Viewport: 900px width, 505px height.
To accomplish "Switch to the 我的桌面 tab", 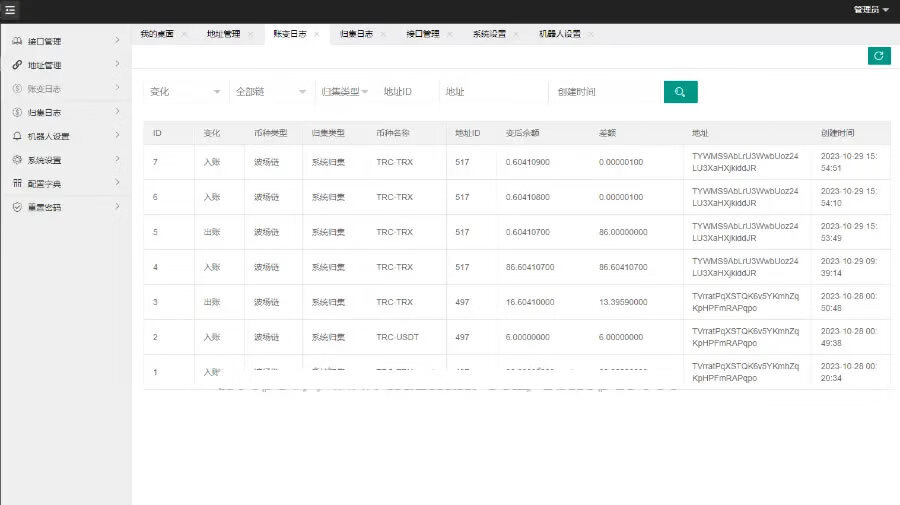I will [156, 34].
